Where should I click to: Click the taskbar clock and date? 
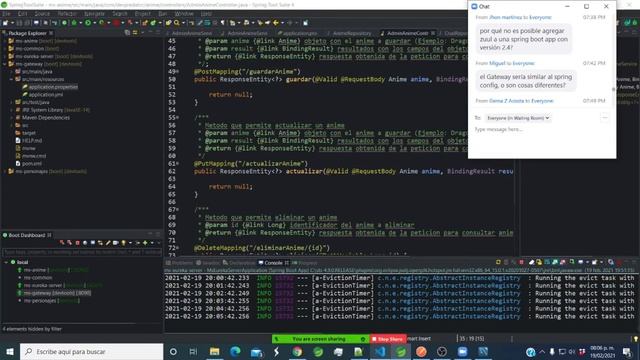click(602, 352)
